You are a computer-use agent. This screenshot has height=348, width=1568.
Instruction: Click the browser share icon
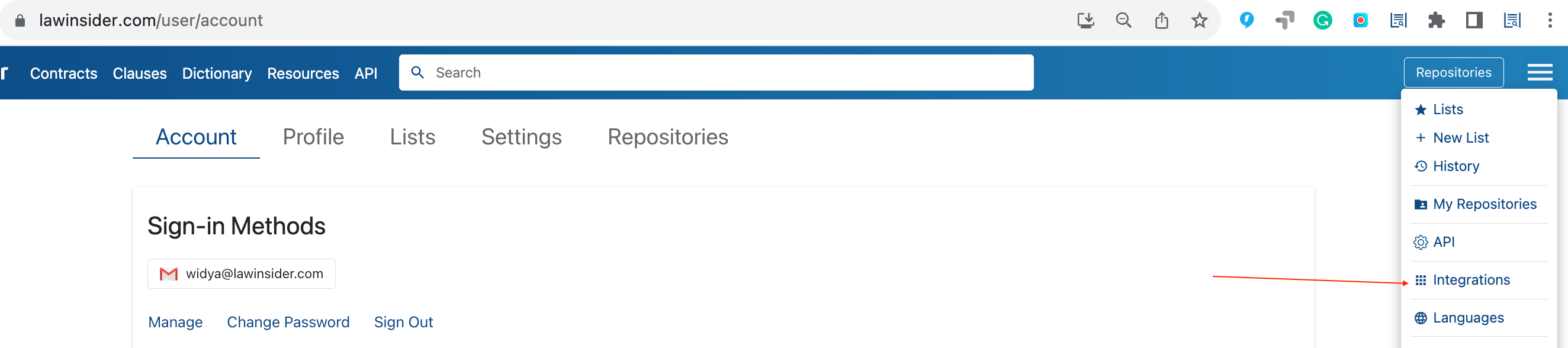[x=1161, y=21]
